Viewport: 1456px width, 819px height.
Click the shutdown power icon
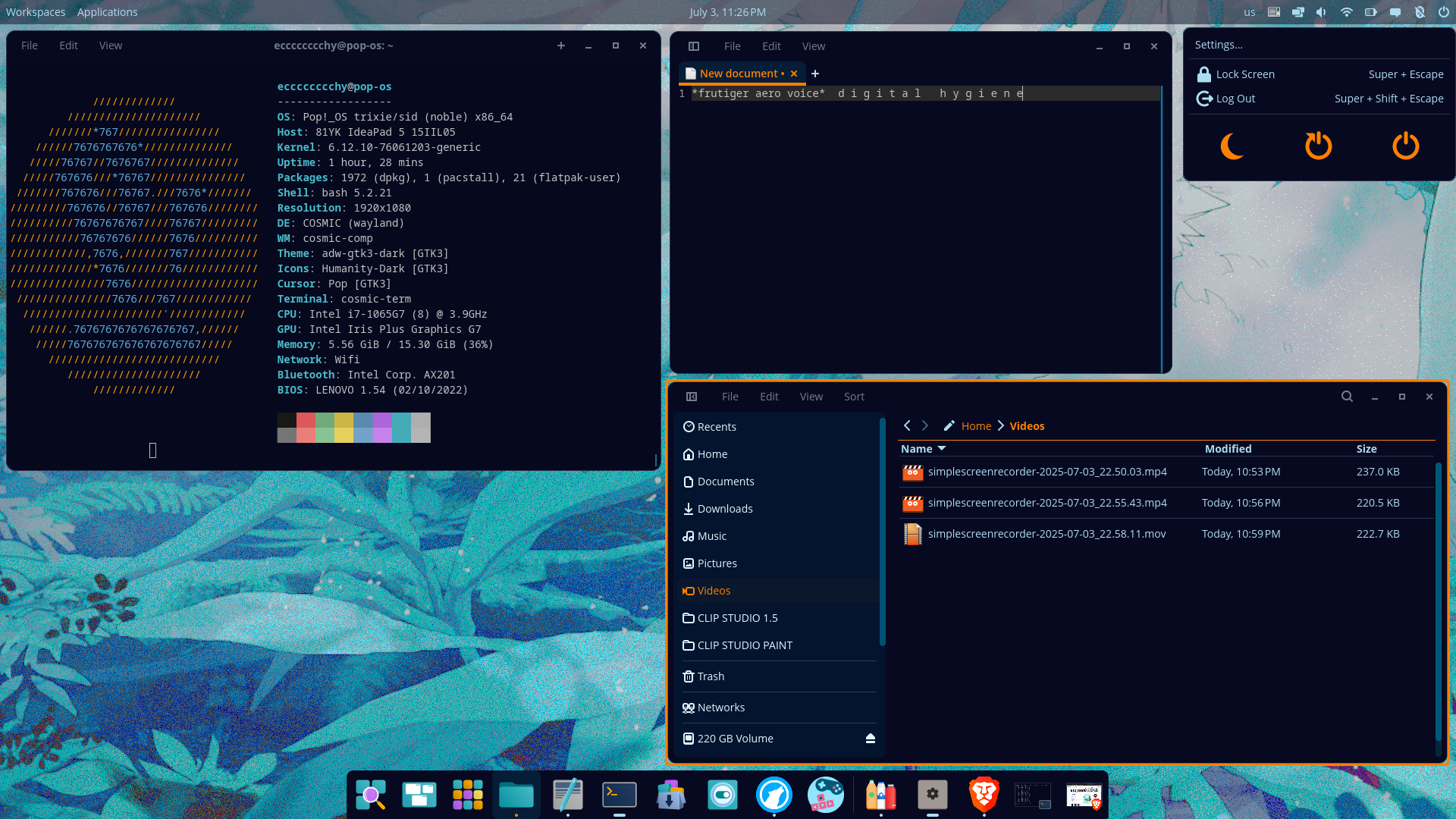pyautogui.click(x=1405, y=146)
